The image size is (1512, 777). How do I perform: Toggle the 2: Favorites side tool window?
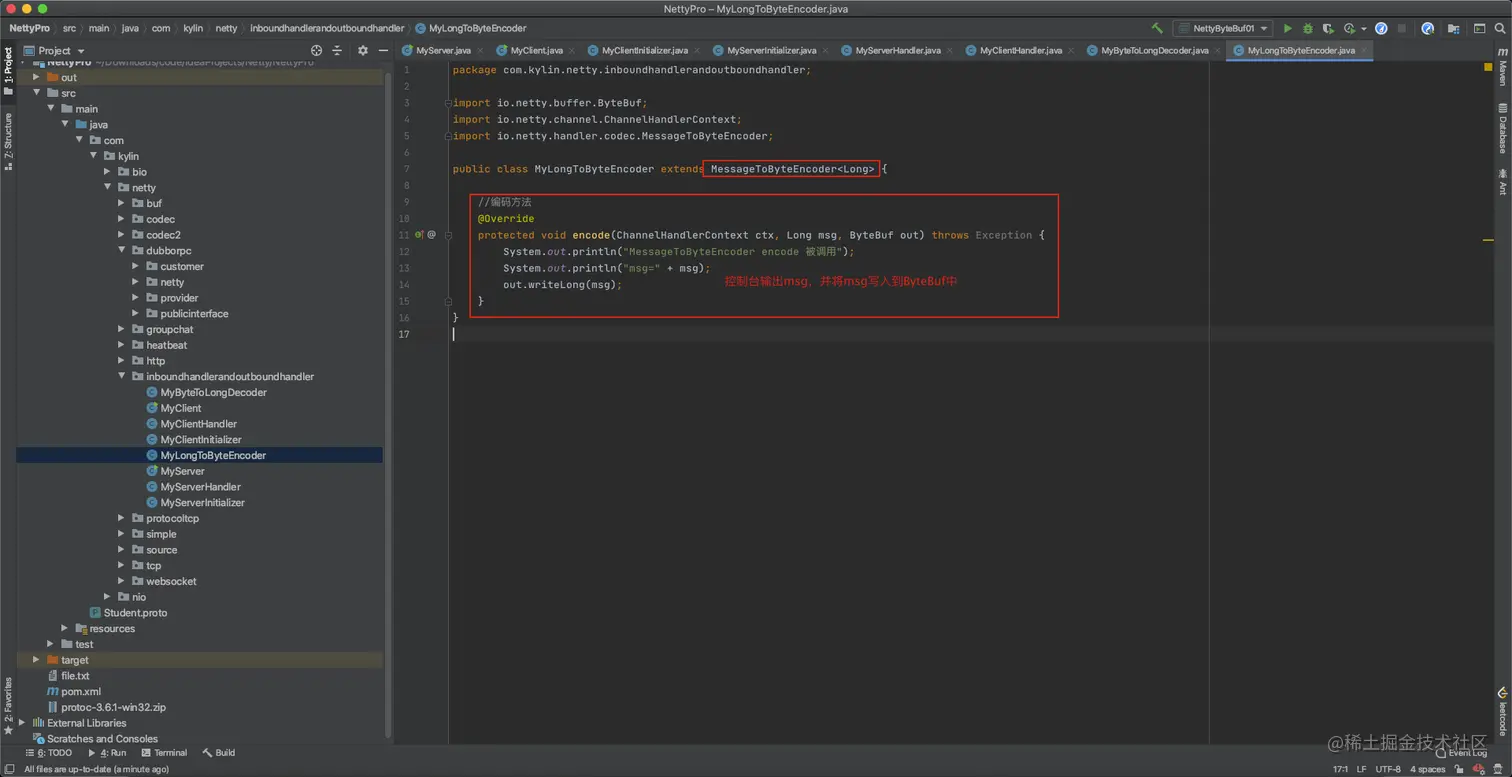tap(8, 705)
